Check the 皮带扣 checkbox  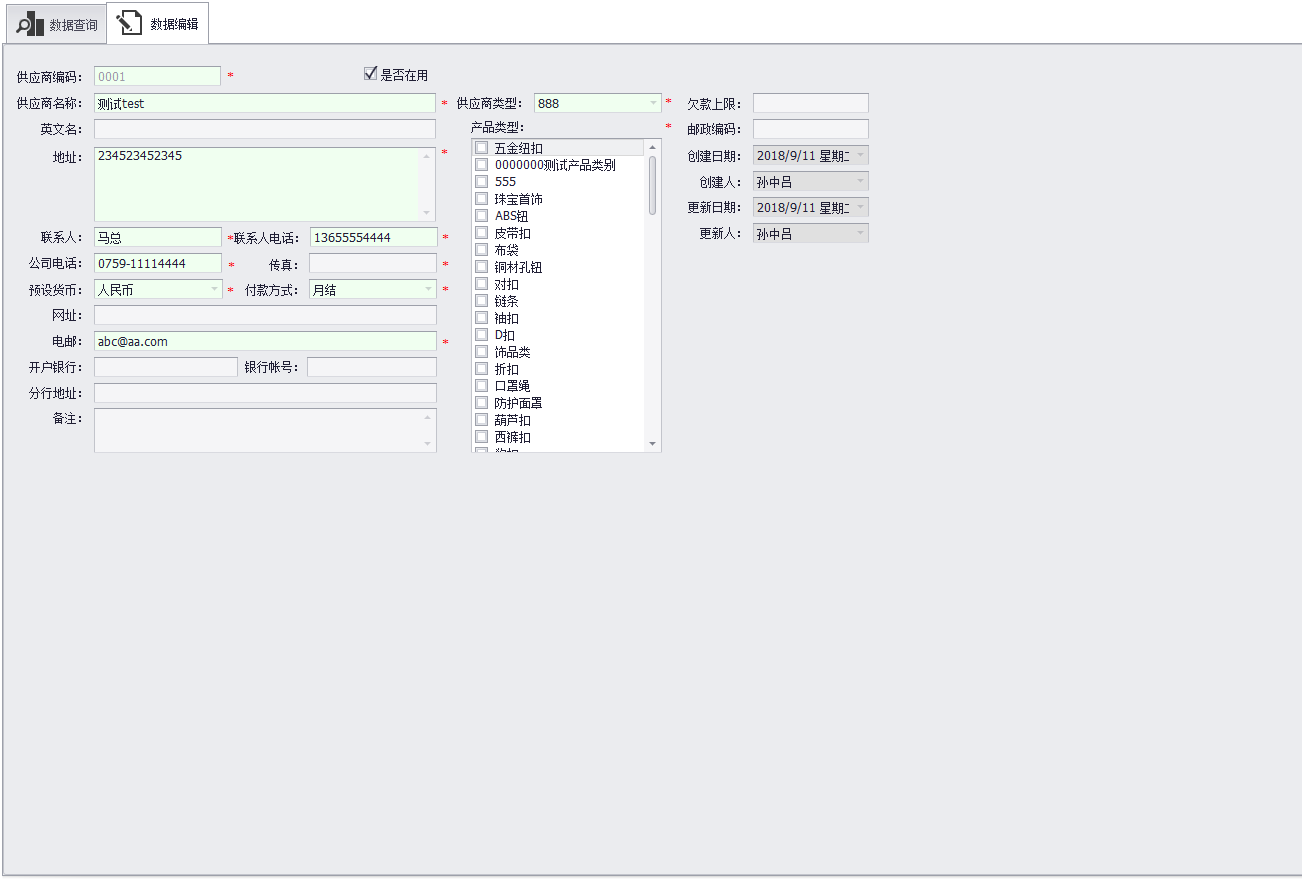point(481,232)
